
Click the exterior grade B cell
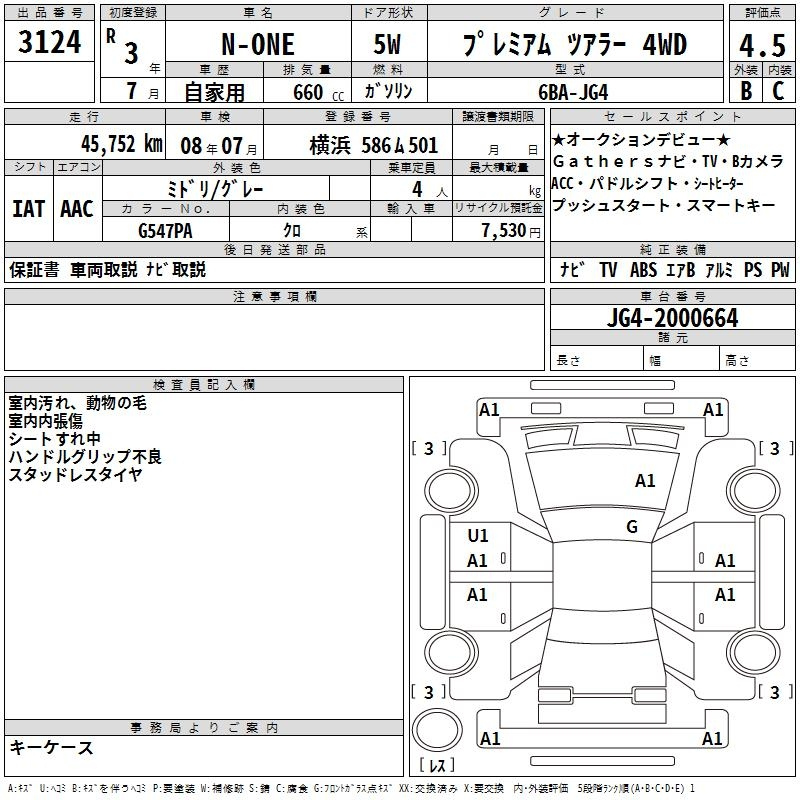[745, 90]
